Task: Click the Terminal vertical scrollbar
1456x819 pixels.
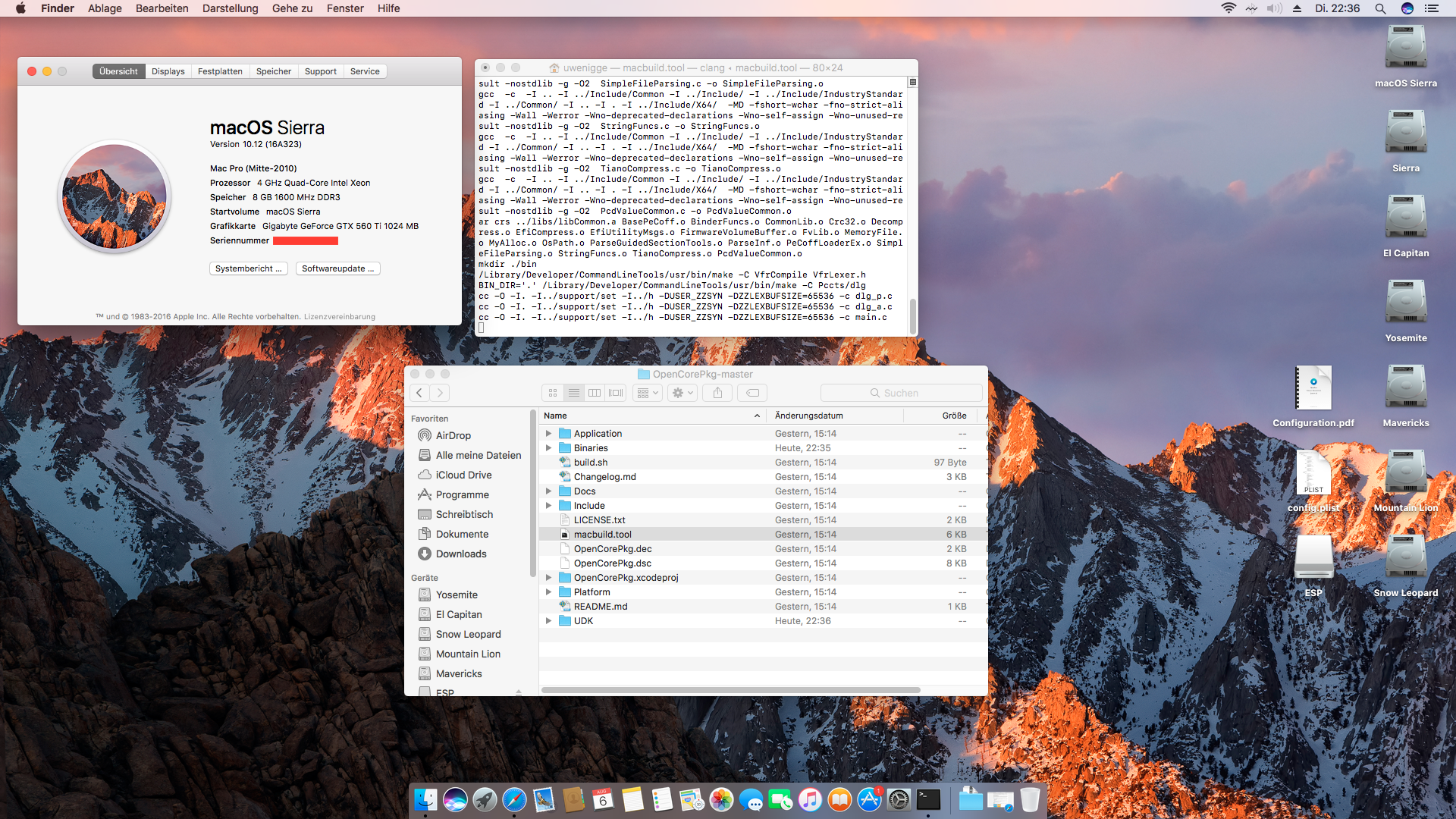Action: [x=913, y=315]
